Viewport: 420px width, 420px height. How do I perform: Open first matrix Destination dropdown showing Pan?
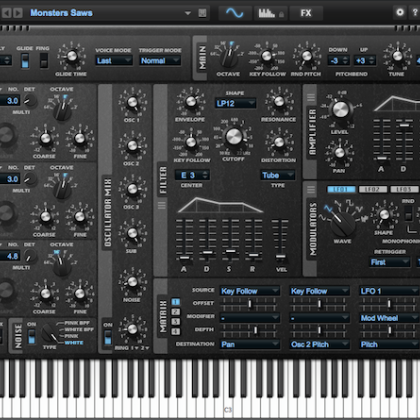coord(250,344)
